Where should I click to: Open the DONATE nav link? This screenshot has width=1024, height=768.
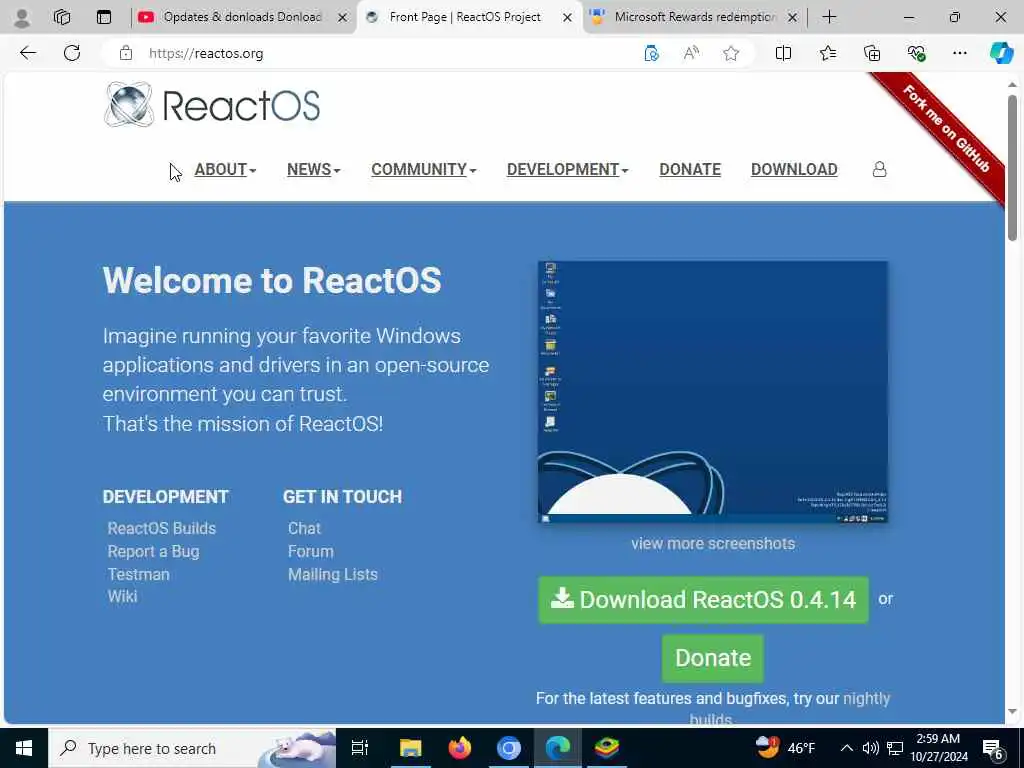click(690, 170)
